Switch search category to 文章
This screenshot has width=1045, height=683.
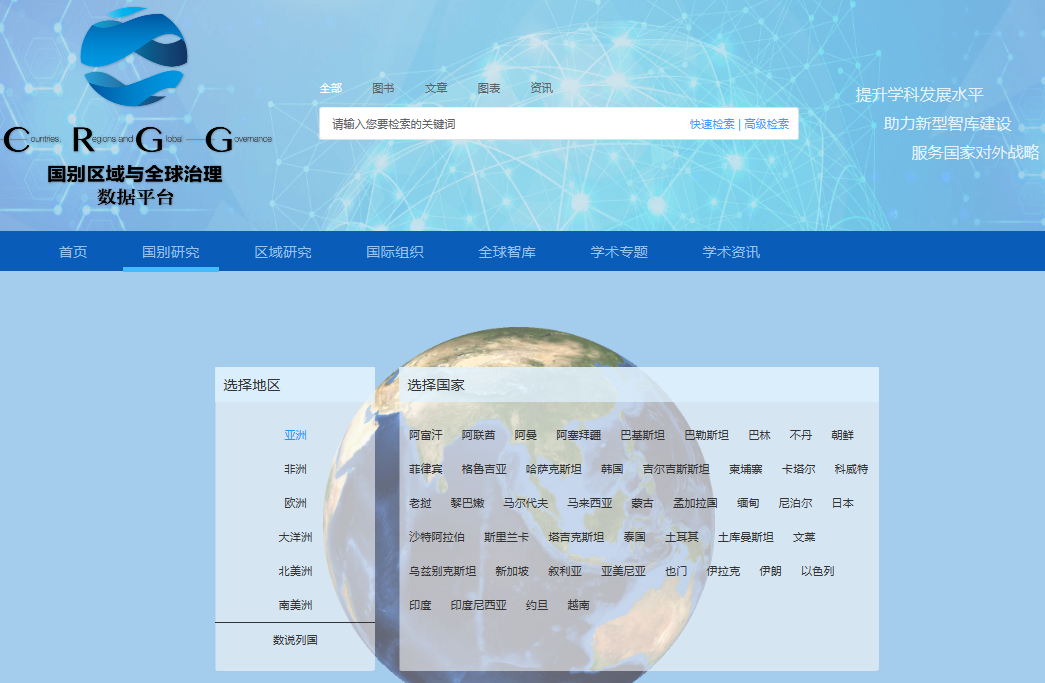(x=436, y=88)
